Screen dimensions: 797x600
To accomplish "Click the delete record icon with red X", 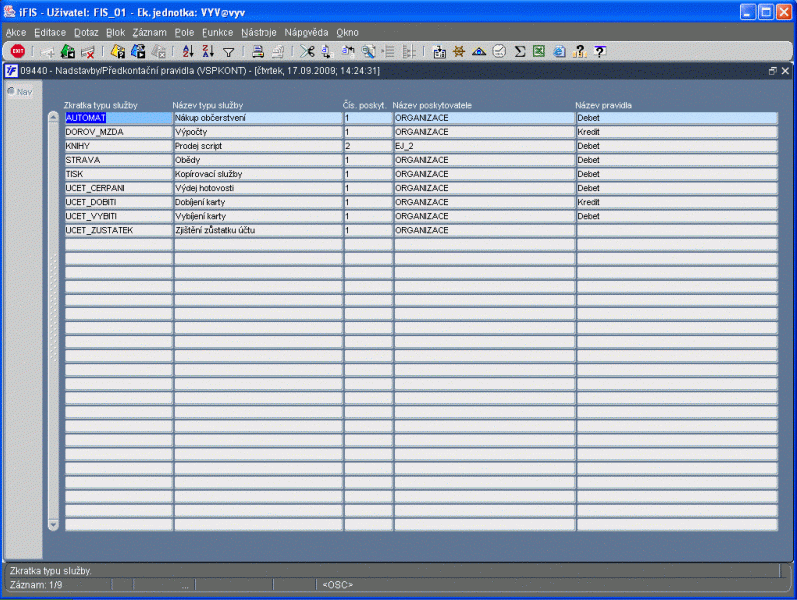I will pos(88,51).
